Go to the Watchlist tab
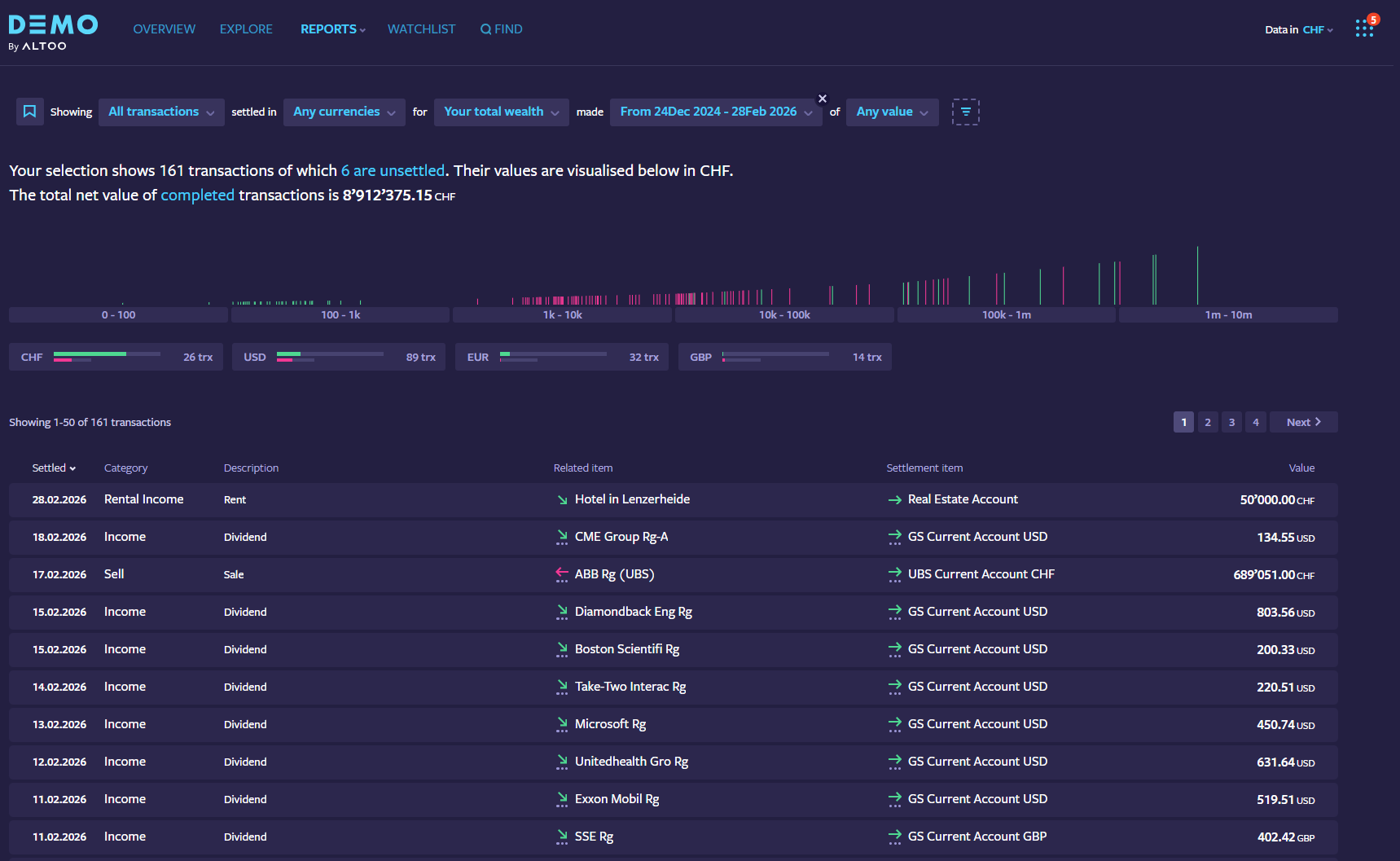 click(x=421, y=29)
